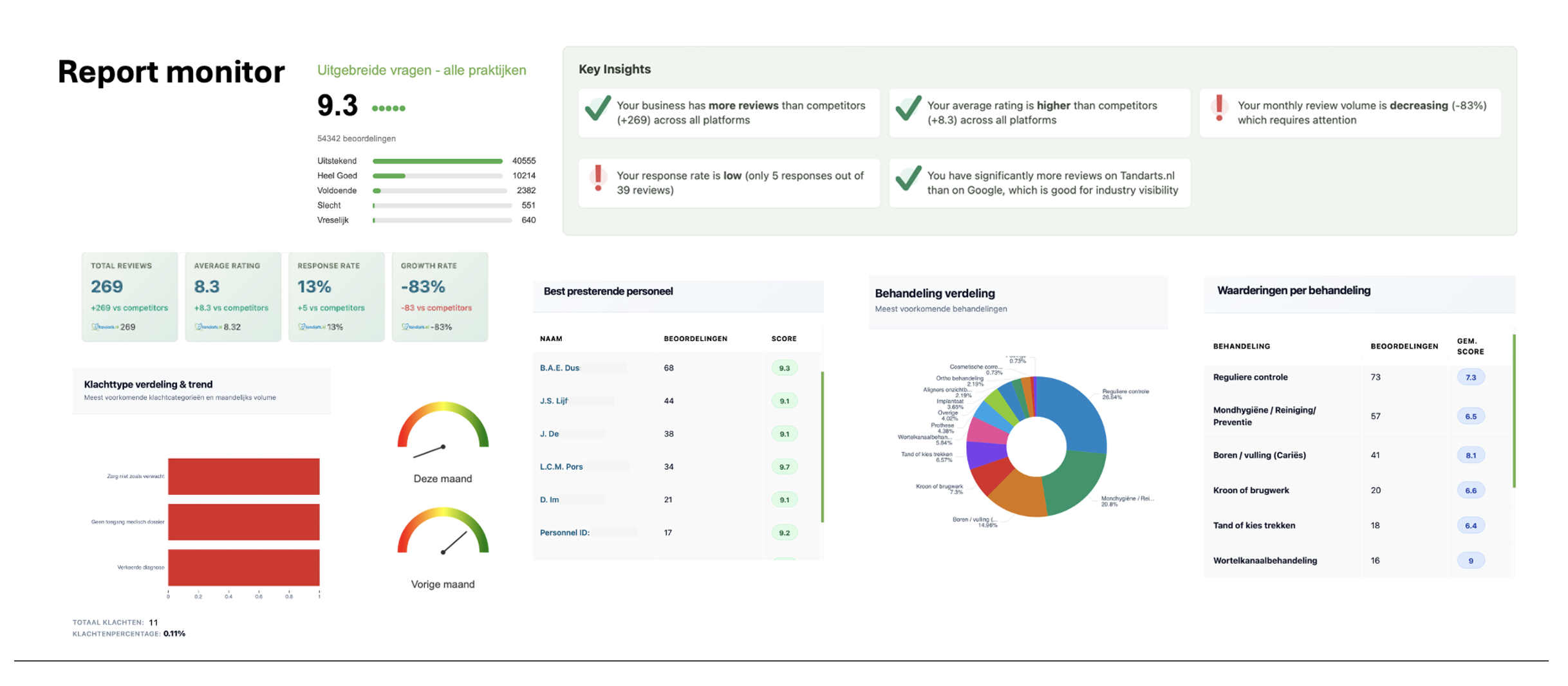Sort treatments by the Gem. Score column header
The width and height of the screenshot is (1568, 686).
pyautogui.click(x=1470, y=346)
